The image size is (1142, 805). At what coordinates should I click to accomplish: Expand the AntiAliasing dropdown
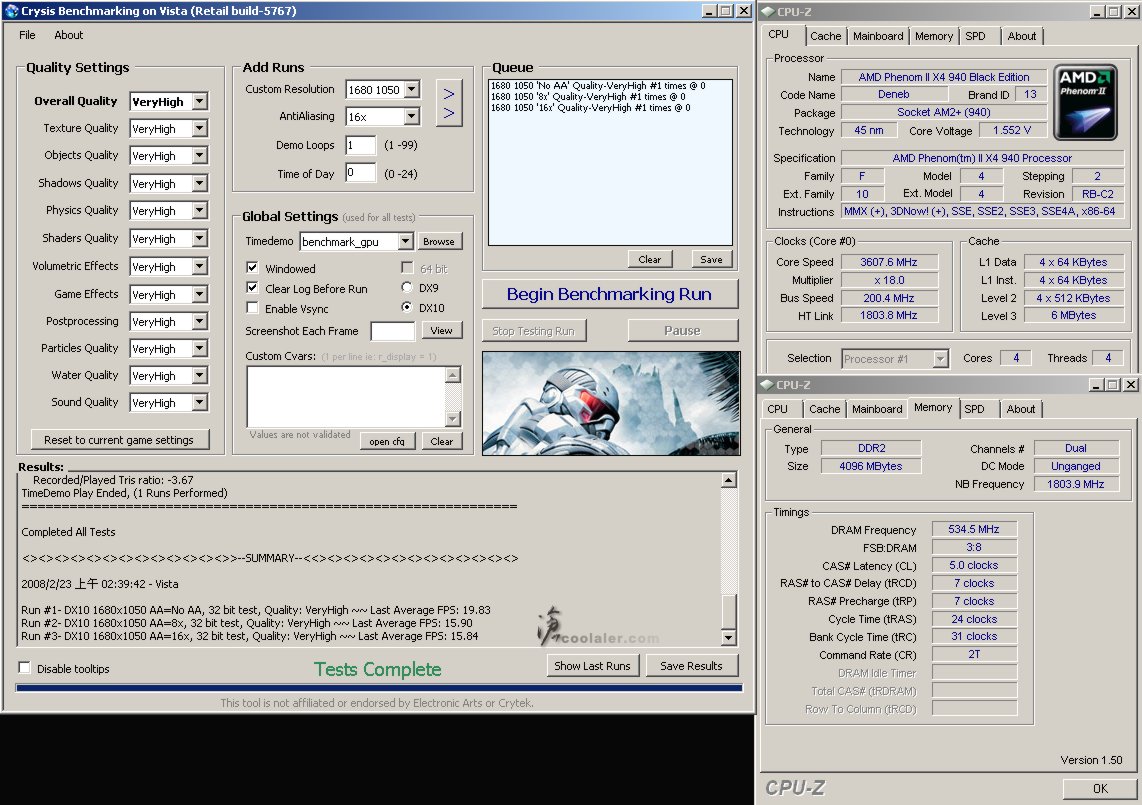tap(411, 116)
